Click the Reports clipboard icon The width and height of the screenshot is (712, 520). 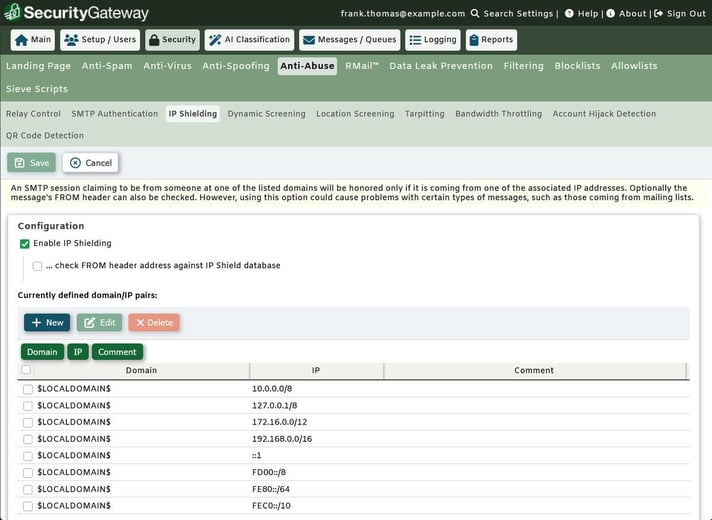(x=474, y=40)
